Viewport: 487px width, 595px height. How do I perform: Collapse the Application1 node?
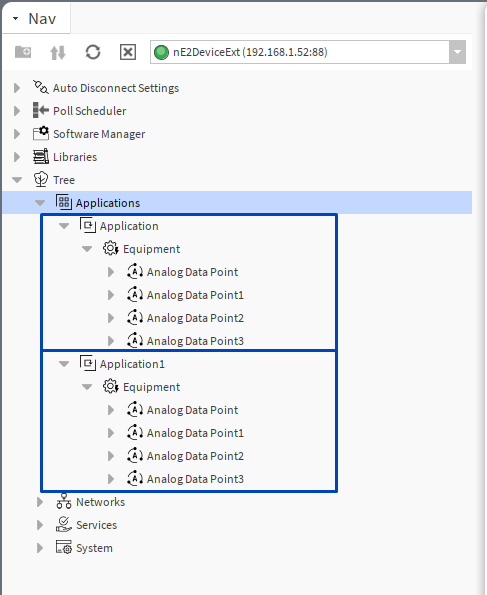pyautogui.click(x=64, y=364)
